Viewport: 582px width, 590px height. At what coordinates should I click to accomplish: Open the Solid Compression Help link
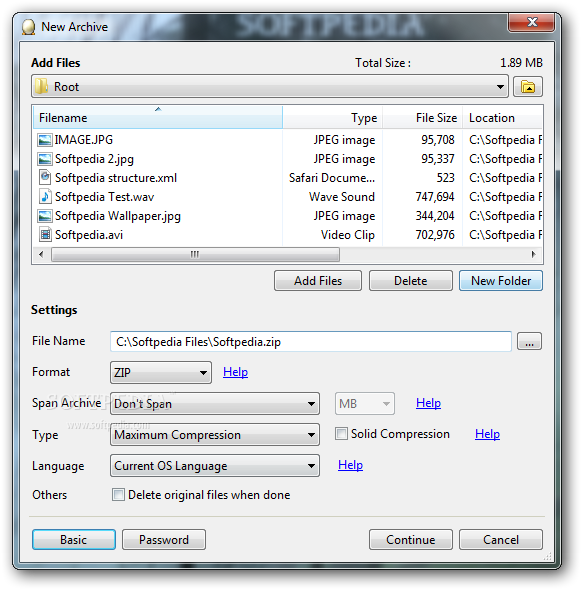click(487, 434)
